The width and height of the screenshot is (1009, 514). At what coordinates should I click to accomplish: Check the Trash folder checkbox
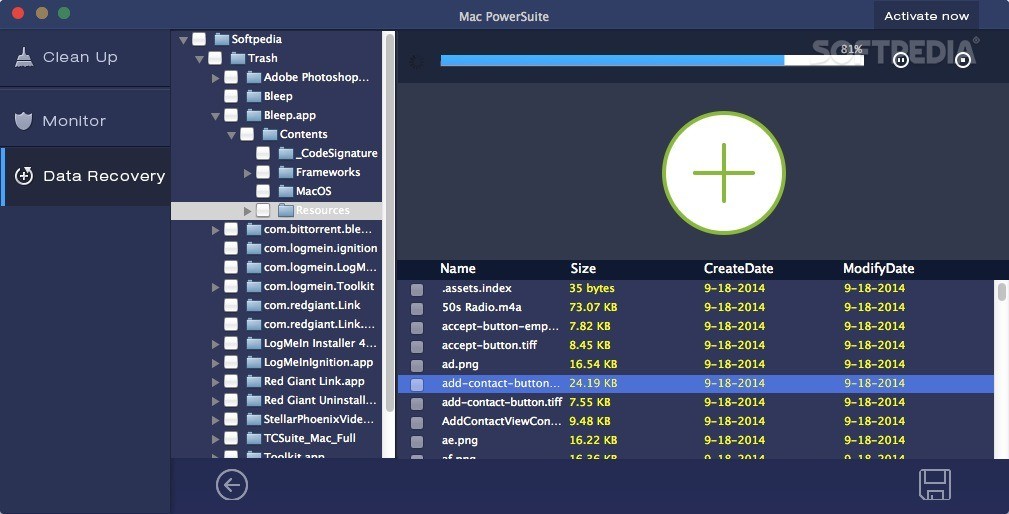tap(215, 58)
